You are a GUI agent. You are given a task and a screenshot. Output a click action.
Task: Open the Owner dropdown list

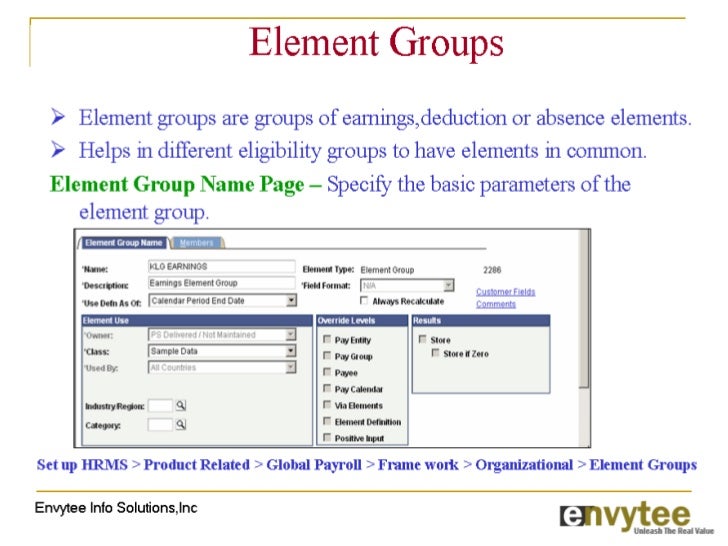point(291,334)
